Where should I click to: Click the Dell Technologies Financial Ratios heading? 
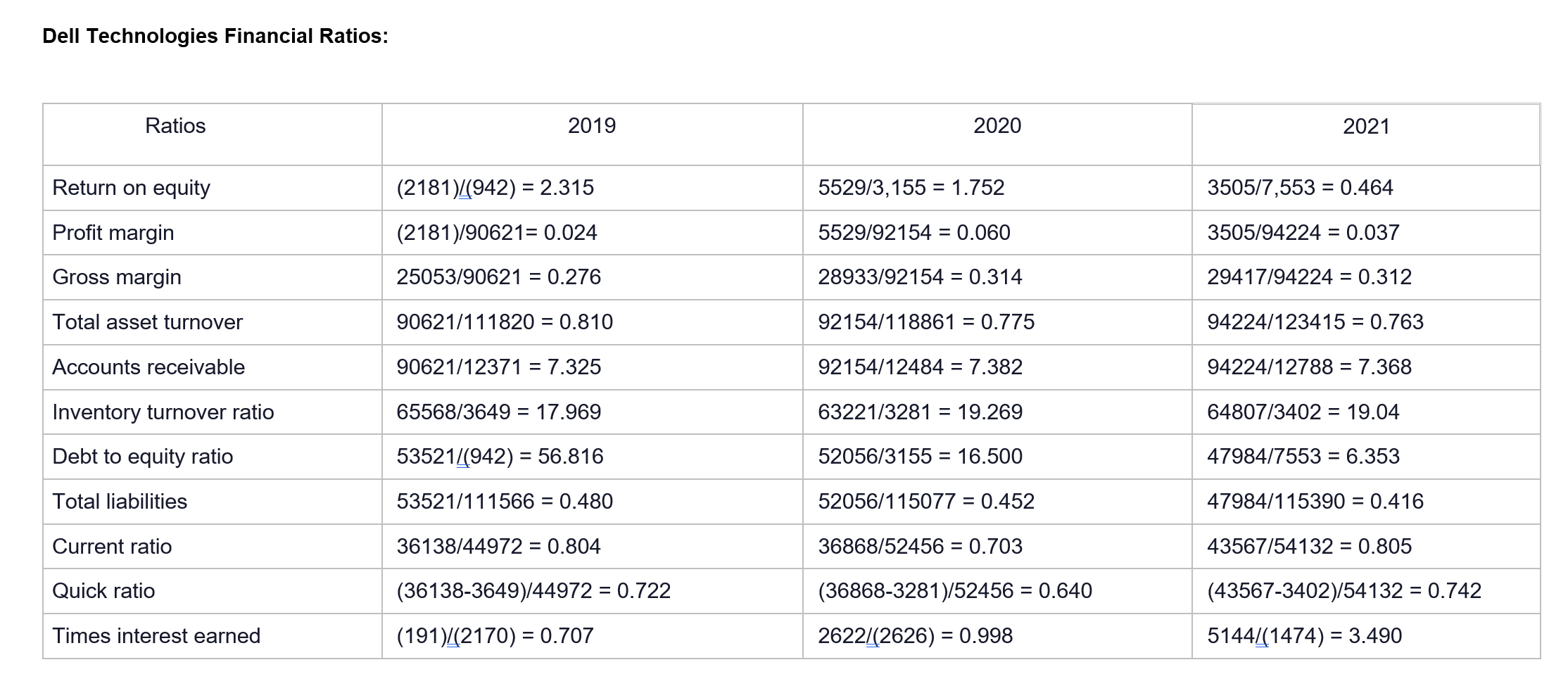[x=215, y=36]
